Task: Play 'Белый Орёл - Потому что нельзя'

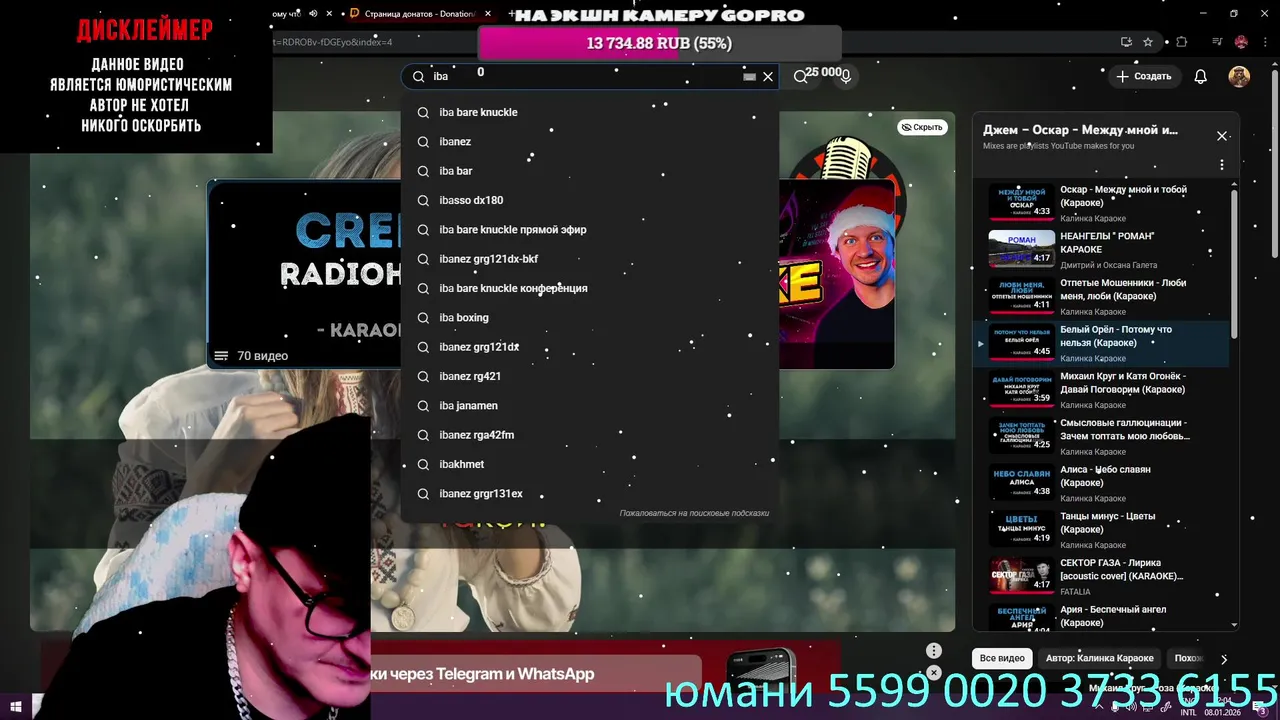Action: coord(1101,343)
